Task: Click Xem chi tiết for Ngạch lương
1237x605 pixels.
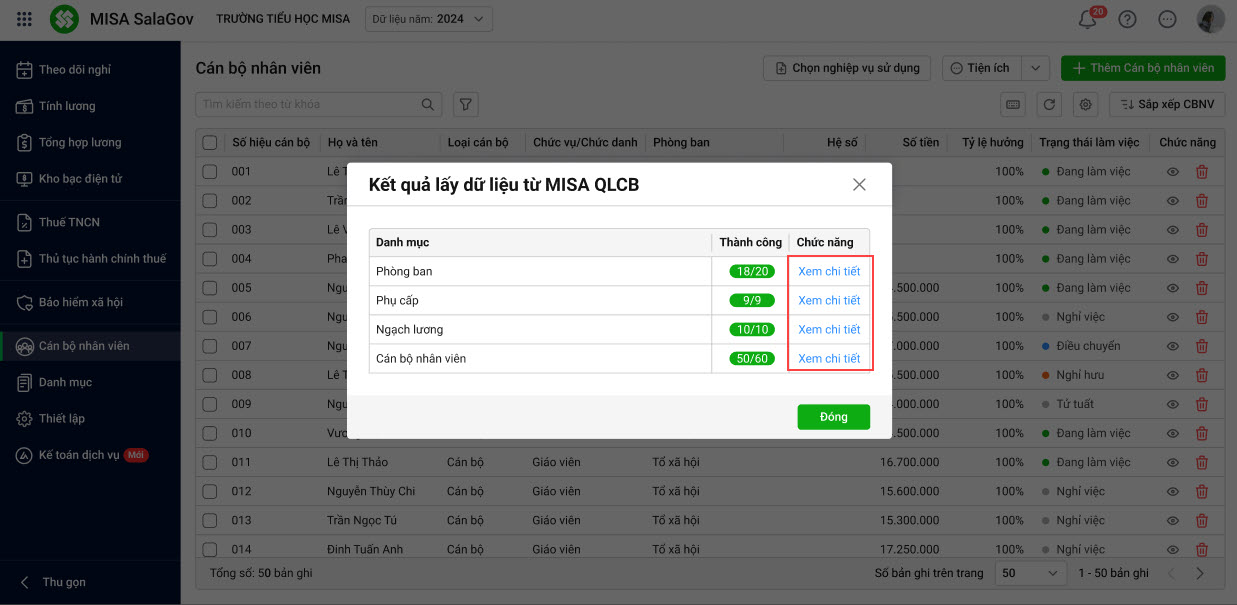Action: [829, 329]
